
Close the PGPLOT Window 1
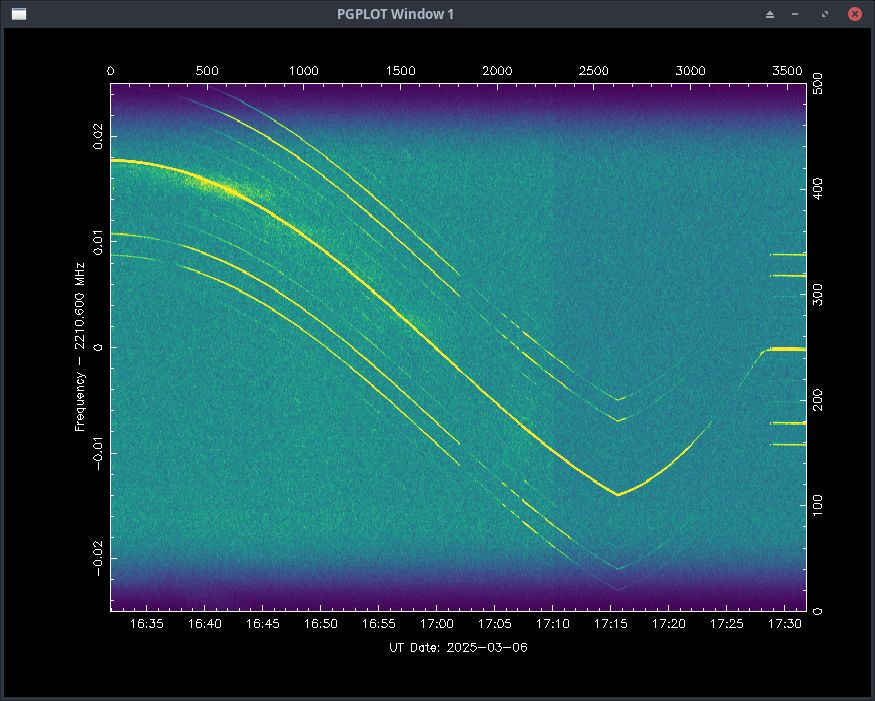coord(854,14)
